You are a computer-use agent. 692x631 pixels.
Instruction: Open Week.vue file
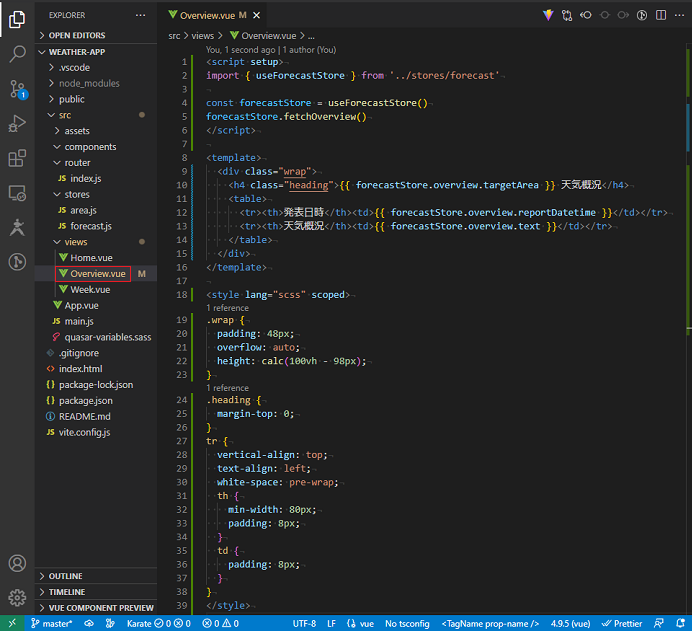tap(96, 290)
